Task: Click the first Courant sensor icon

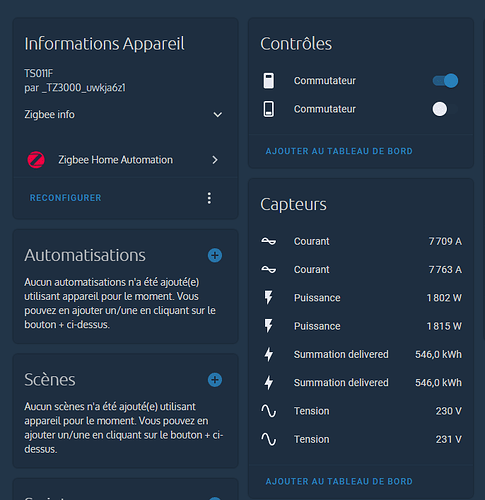Action: coord(269,241)
